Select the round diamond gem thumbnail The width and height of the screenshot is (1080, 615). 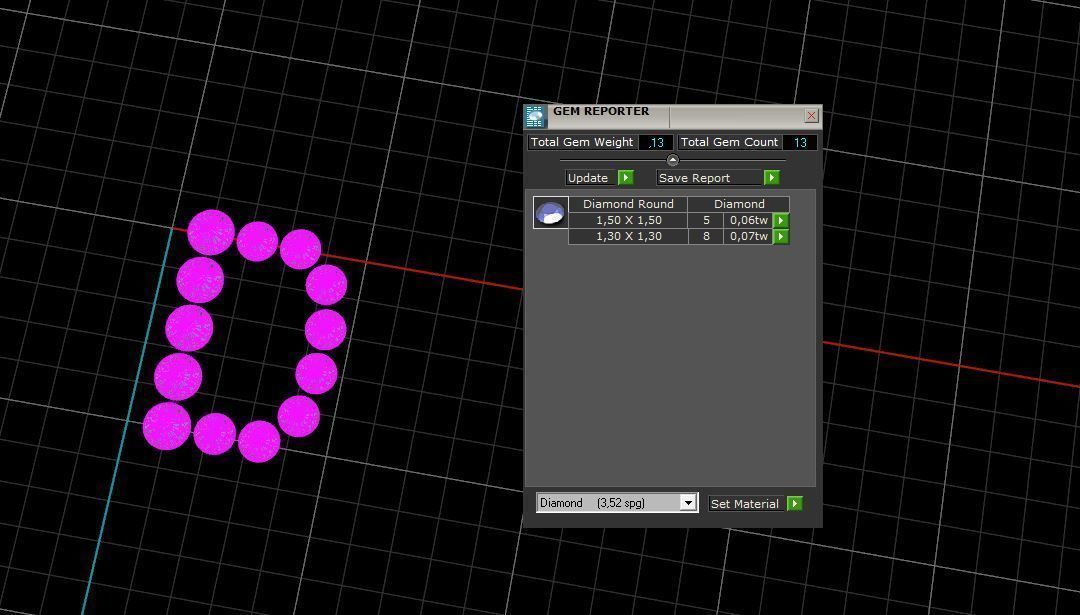(550, 212)
